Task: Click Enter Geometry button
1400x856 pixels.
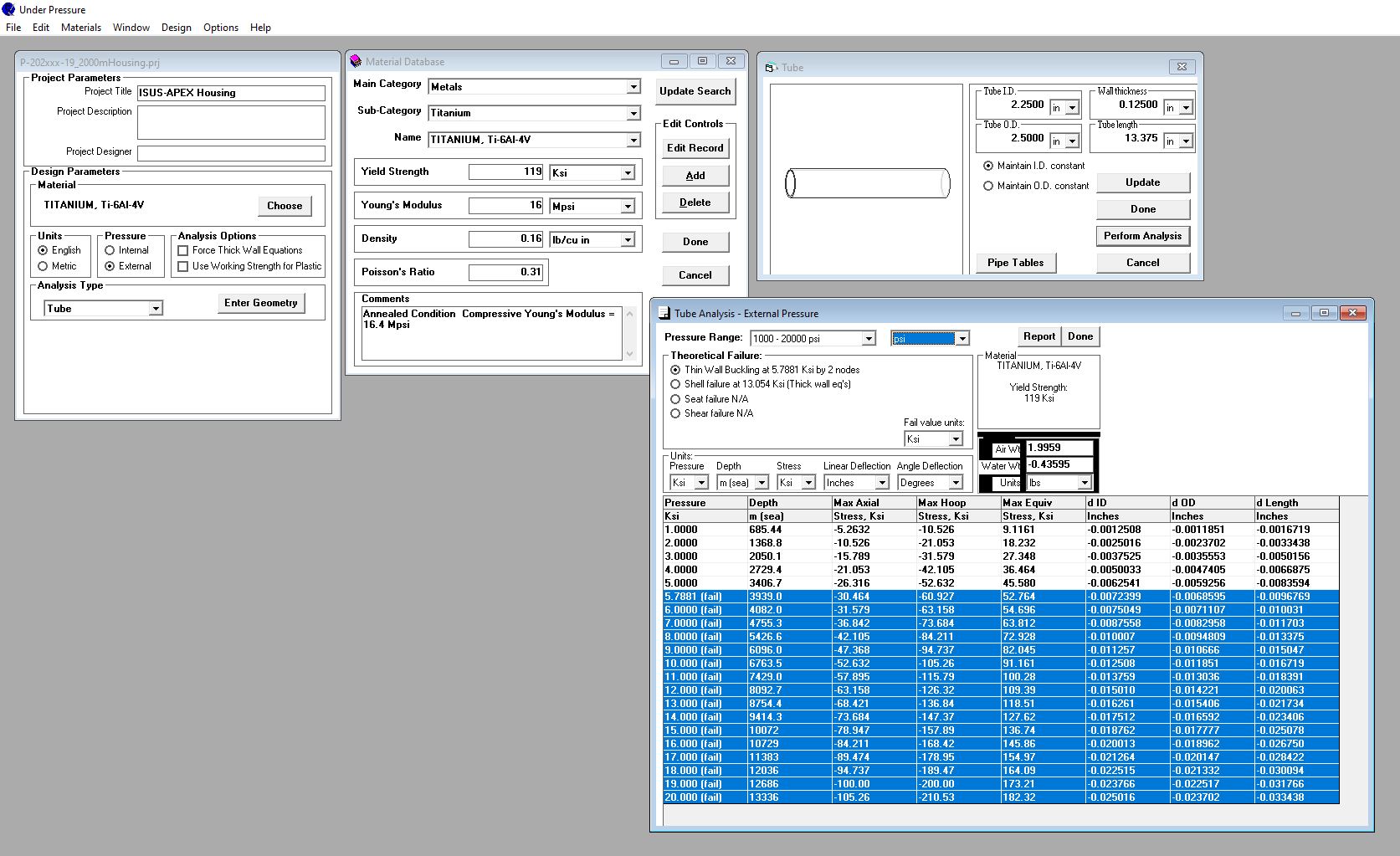Action: (x=261, y=303)
